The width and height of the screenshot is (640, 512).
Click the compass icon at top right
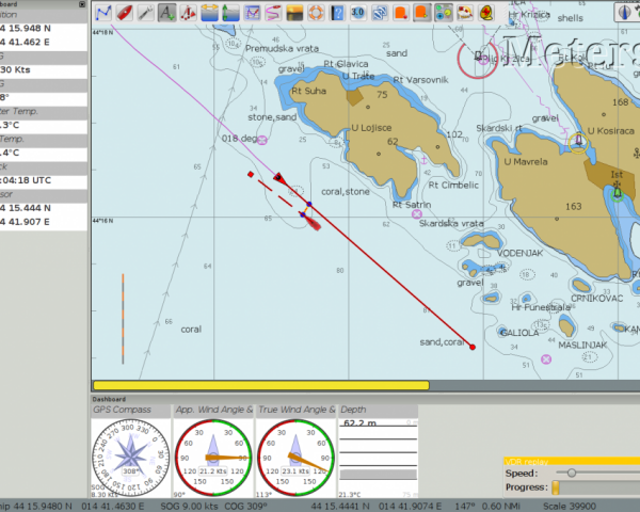(624, 12)
